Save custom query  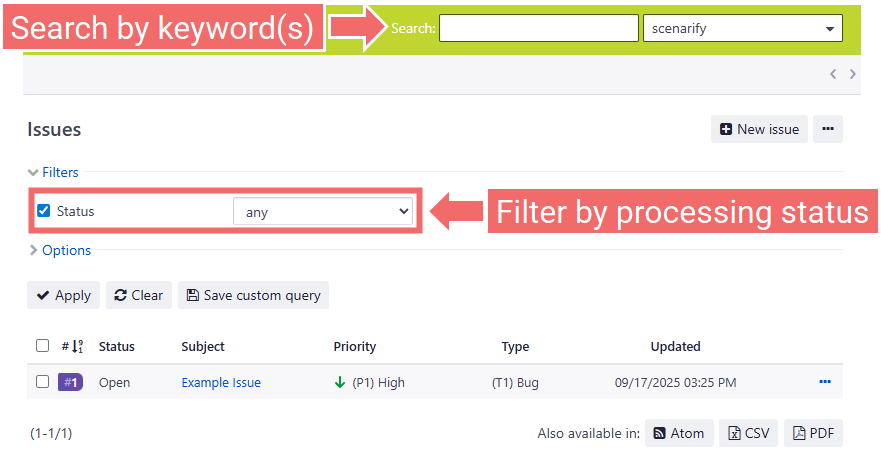coord(253,295)
